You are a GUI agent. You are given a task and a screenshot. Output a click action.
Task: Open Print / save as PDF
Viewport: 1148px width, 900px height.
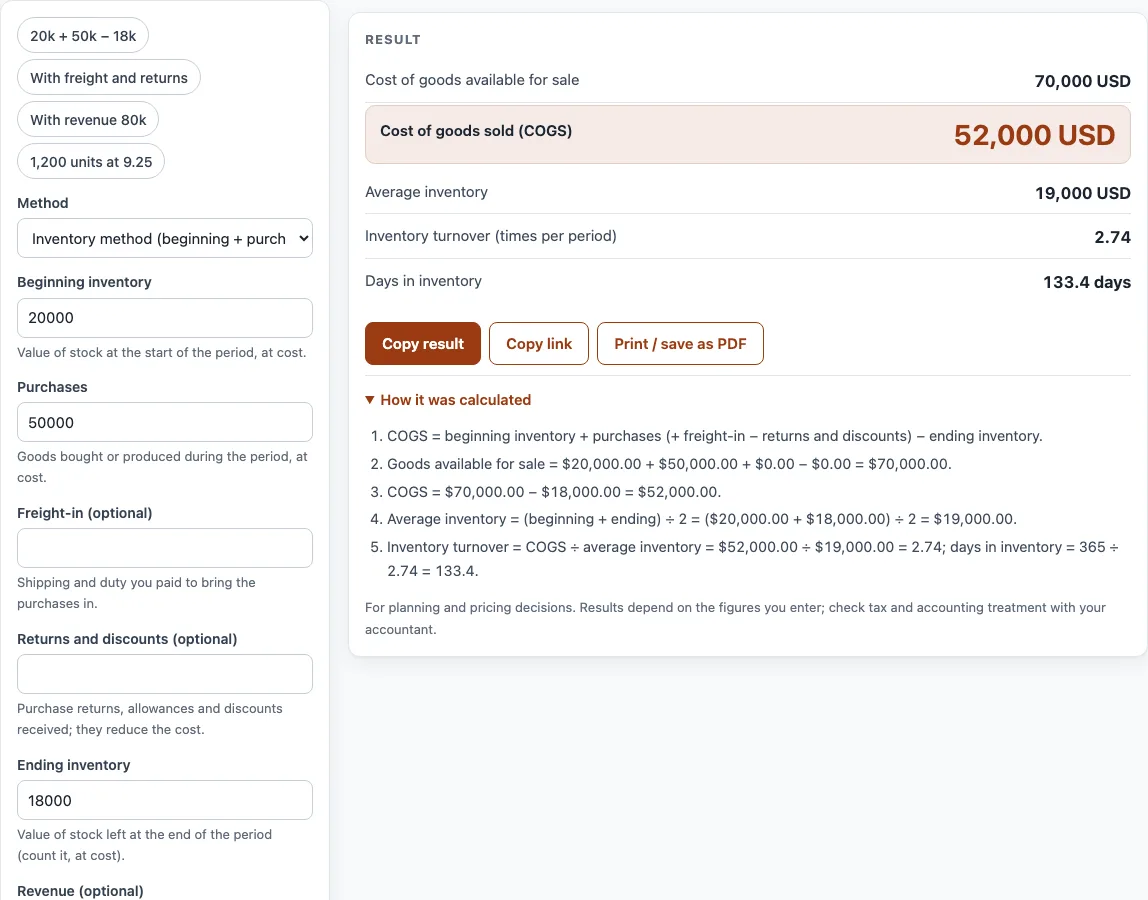click(x=680, y=343)
